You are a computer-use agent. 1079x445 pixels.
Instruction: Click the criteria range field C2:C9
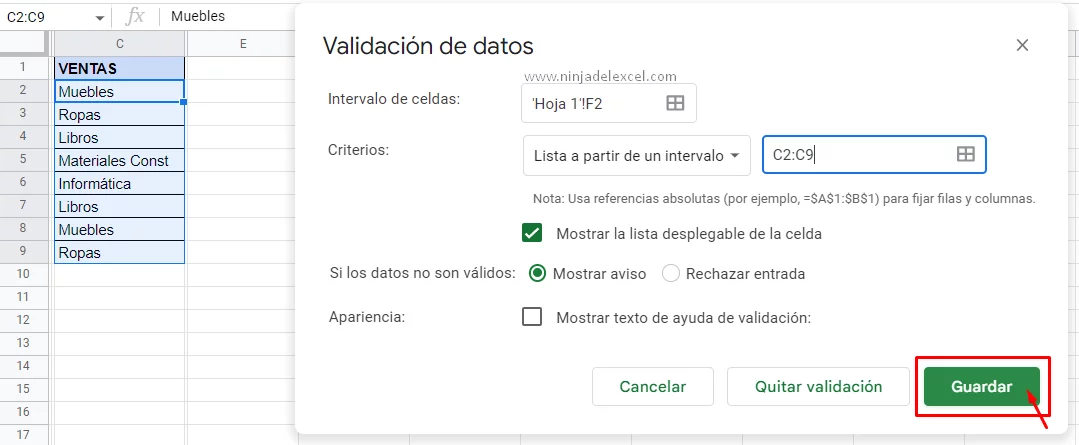click(874, 155)
